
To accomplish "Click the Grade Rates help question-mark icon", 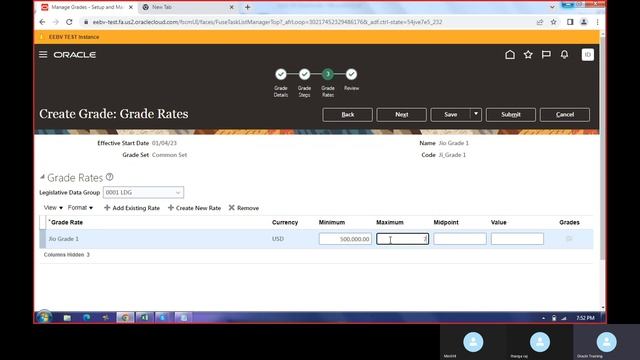I will [x=109, y=177].
